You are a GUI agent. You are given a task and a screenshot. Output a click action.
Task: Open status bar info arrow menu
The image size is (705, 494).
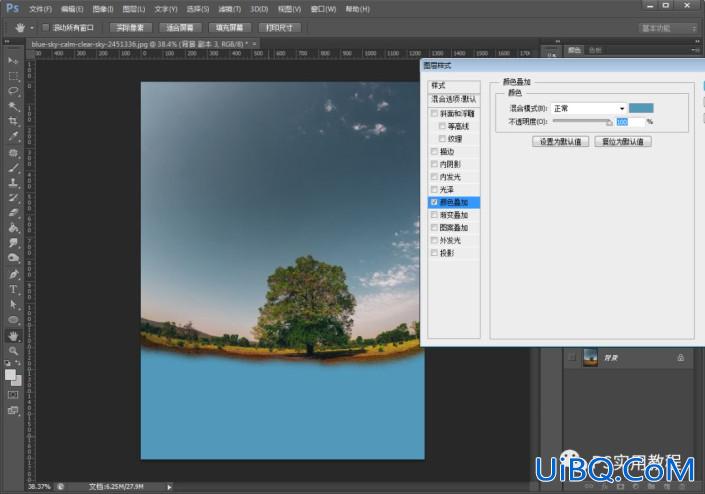pos(169,487)
